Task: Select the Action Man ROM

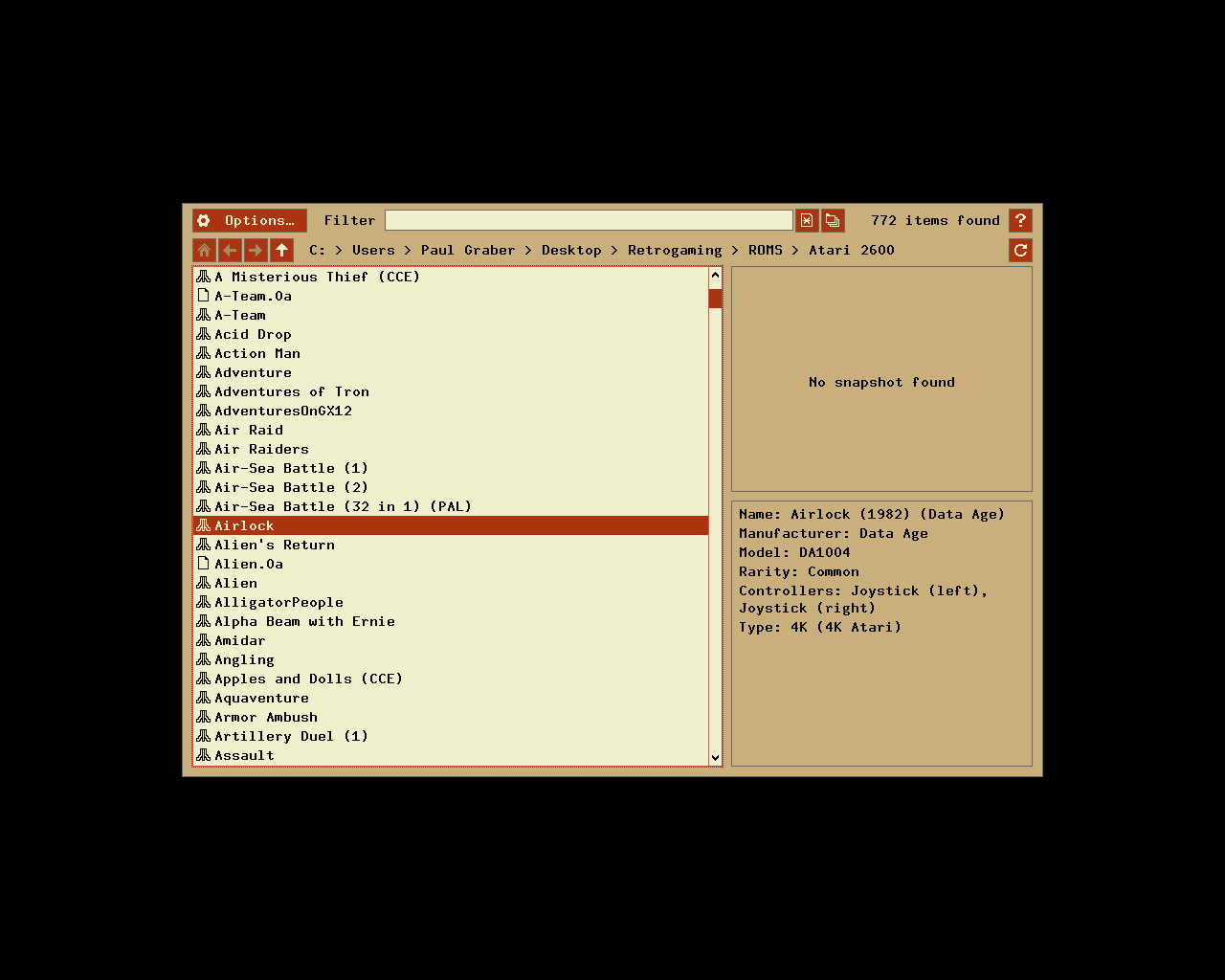Action: point(451,353)
